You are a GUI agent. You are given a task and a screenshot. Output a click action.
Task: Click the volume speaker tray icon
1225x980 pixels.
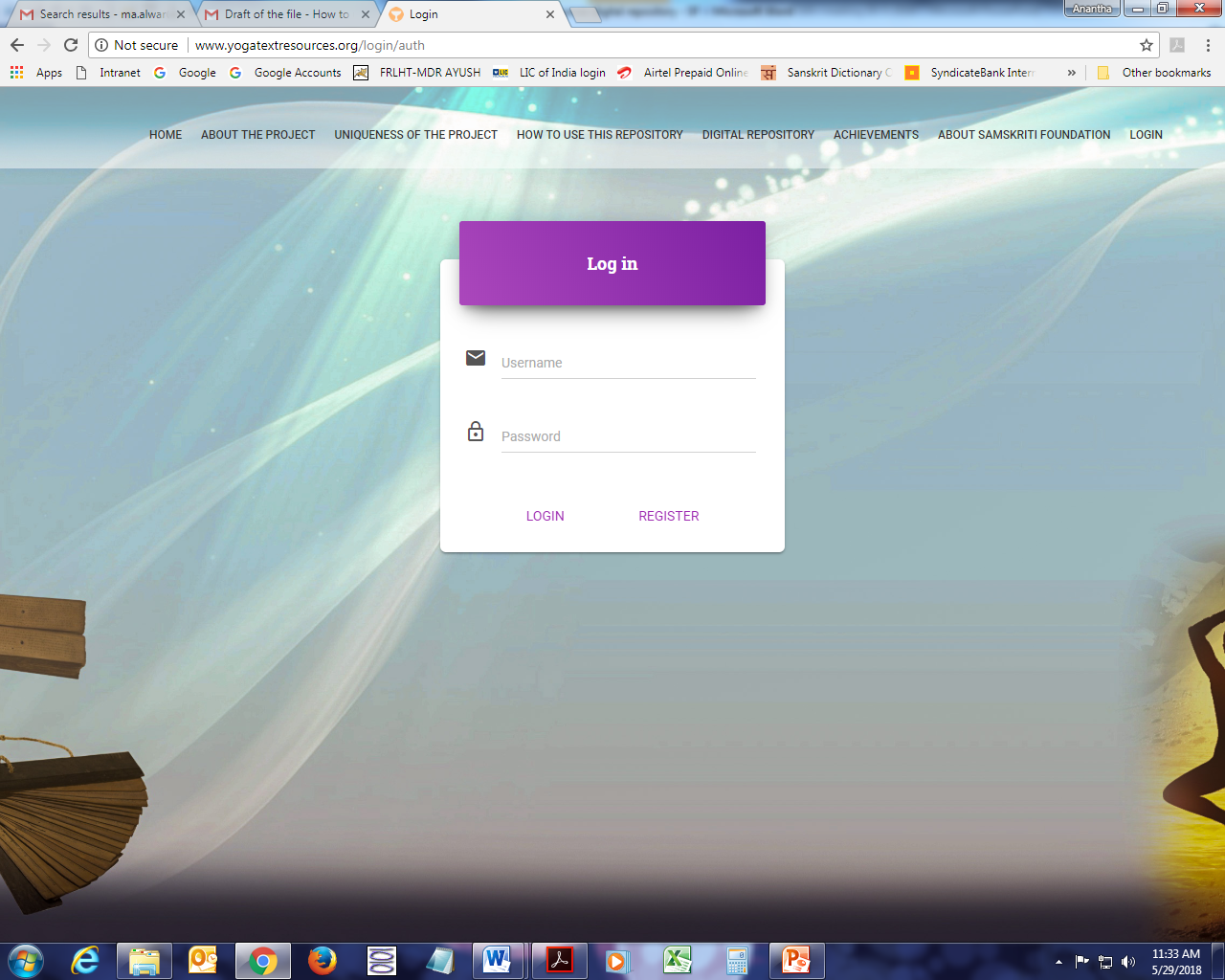tap(1128, 962)
